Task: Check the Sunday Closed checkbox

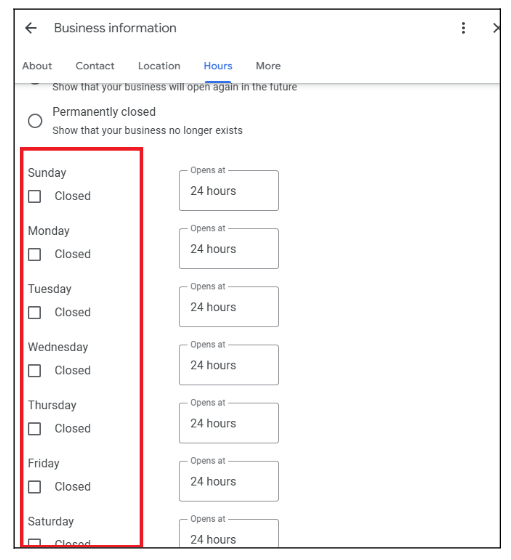Action: [x=35, y=196]
